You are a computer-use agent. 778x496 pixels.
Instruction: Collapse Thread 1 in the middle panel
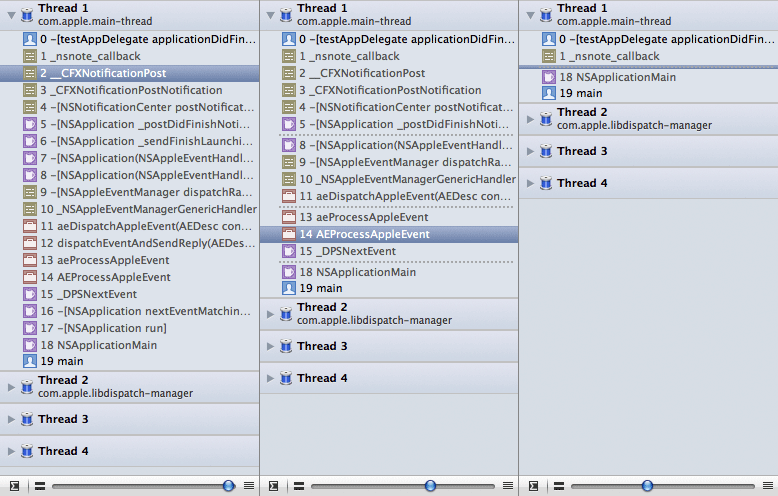[x=270, y=15]
